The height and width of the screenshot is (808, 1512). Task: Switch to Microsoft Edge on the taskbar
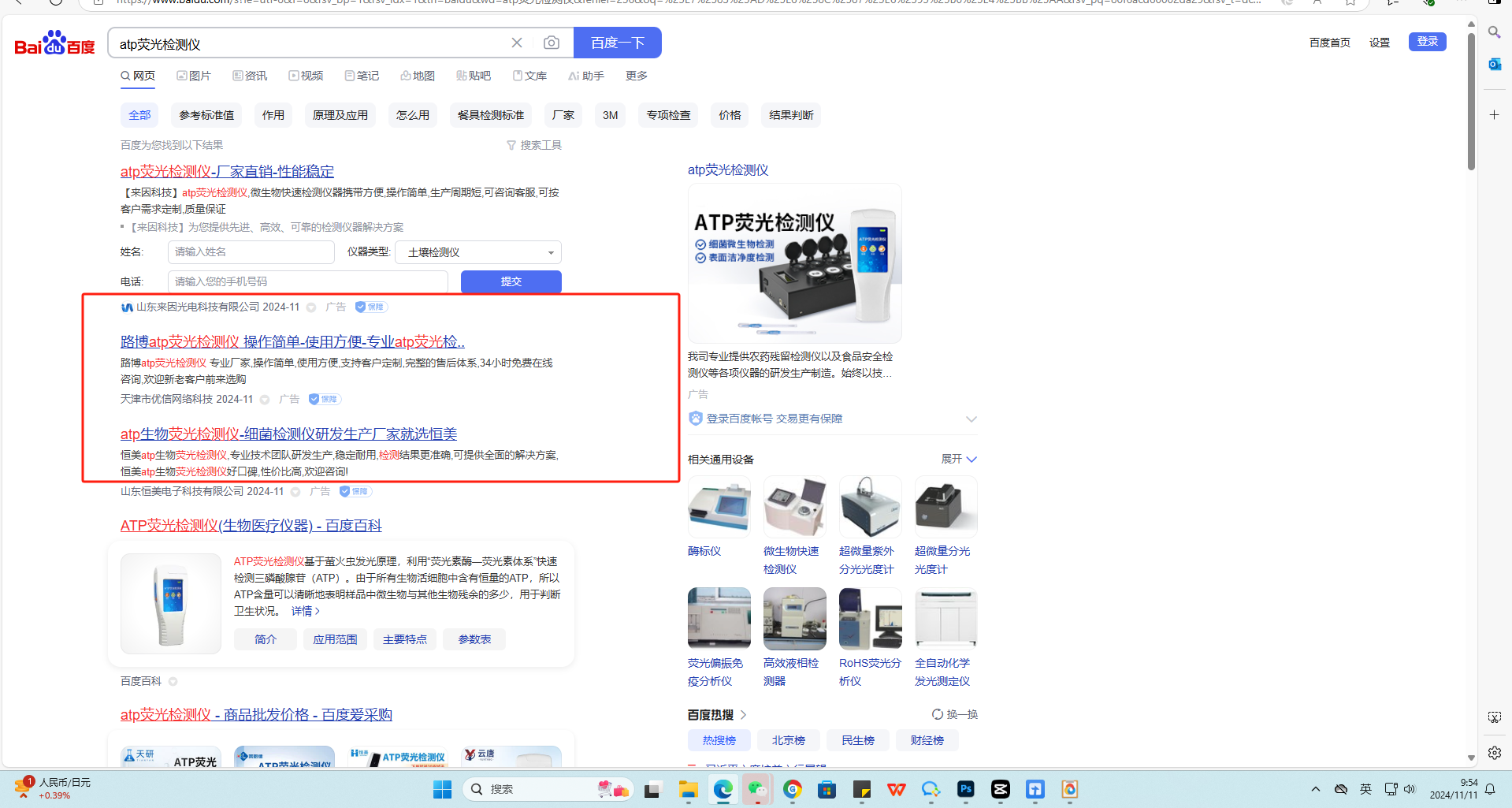[x=723, y=789]
